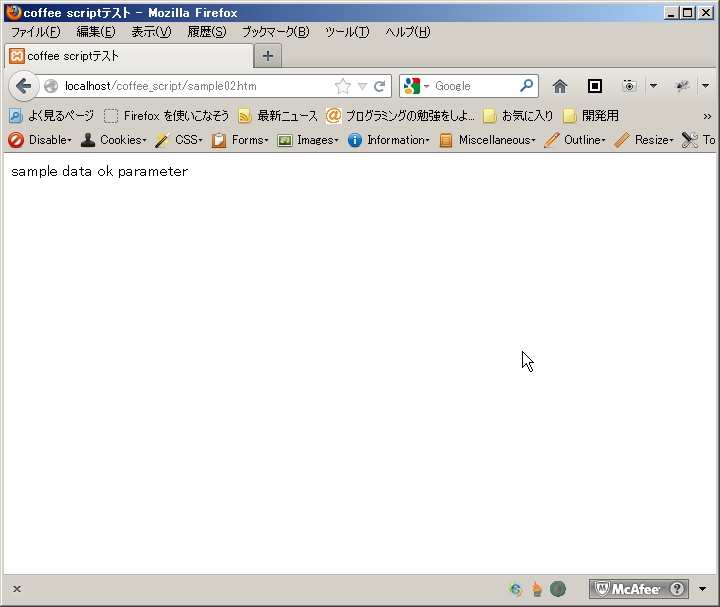Click the cut-off Tools wrench icon
The height and width of the screenshot is (607, 720).
[690, 140]
